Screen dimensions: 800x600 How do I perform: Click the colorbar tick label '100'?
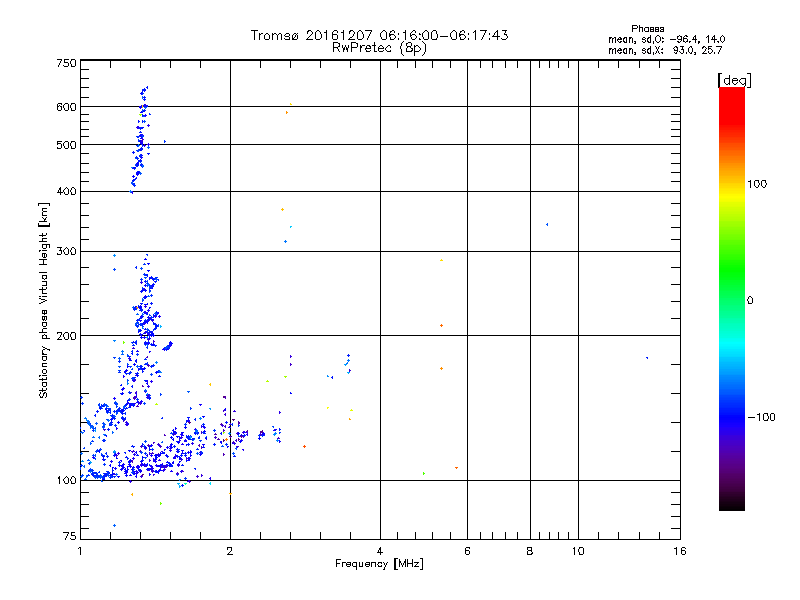click(x=757, y=184)
